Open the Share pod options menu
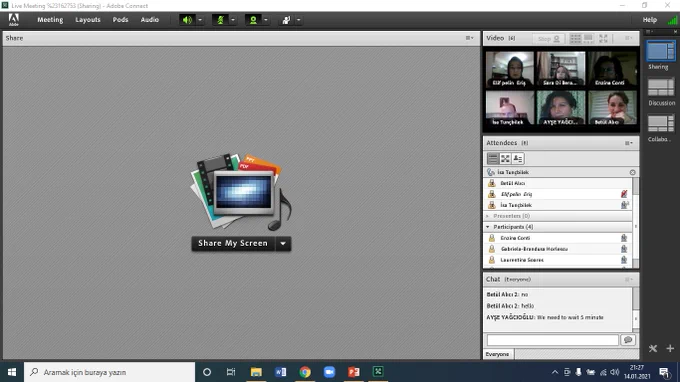This screenshot has height=382, width=680. pyautogui.click(x=470, y=38)
